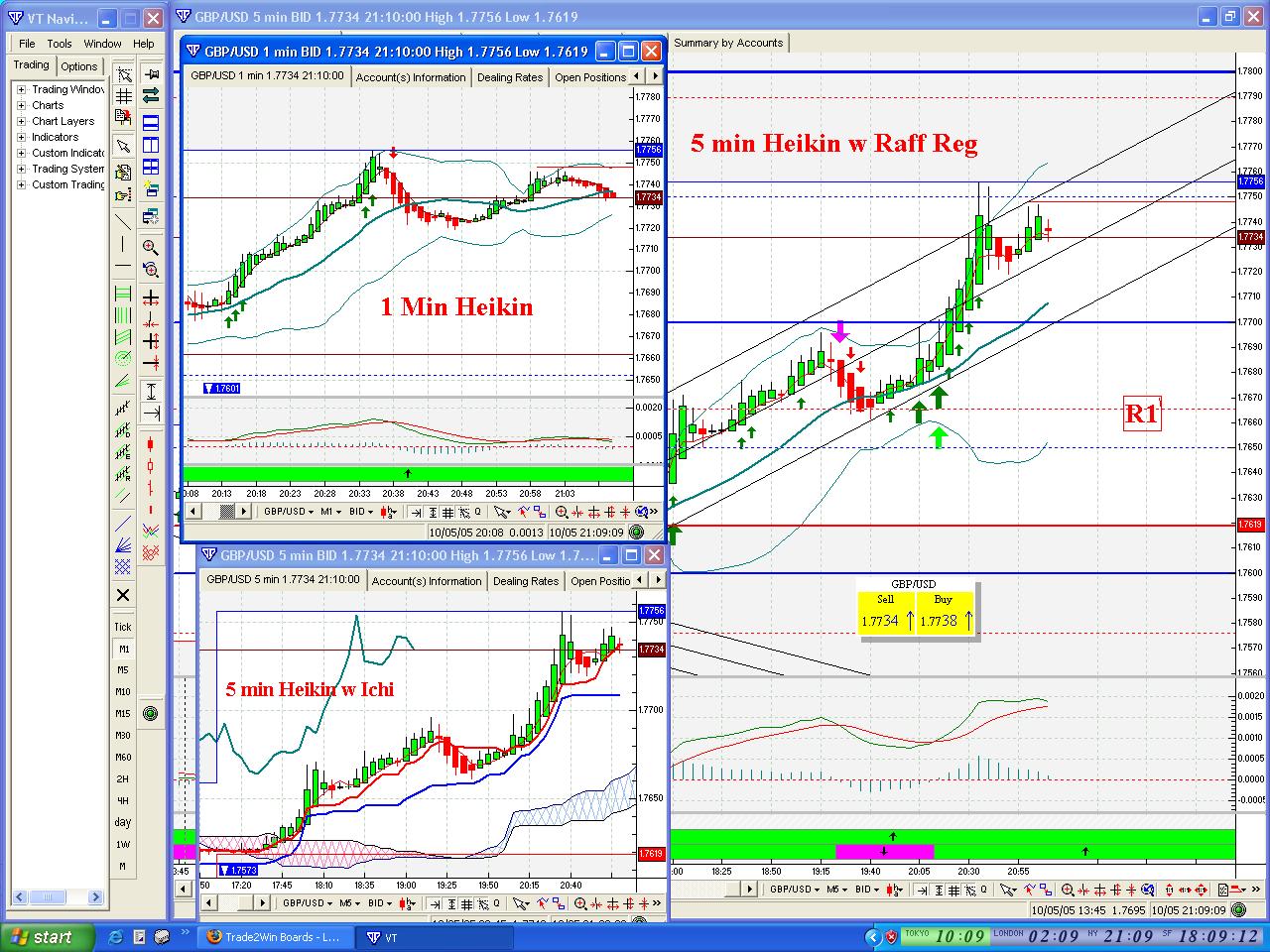Screen dimensions: 1270x952
Task: Open the Tools menu
Action: coord(60,44)
